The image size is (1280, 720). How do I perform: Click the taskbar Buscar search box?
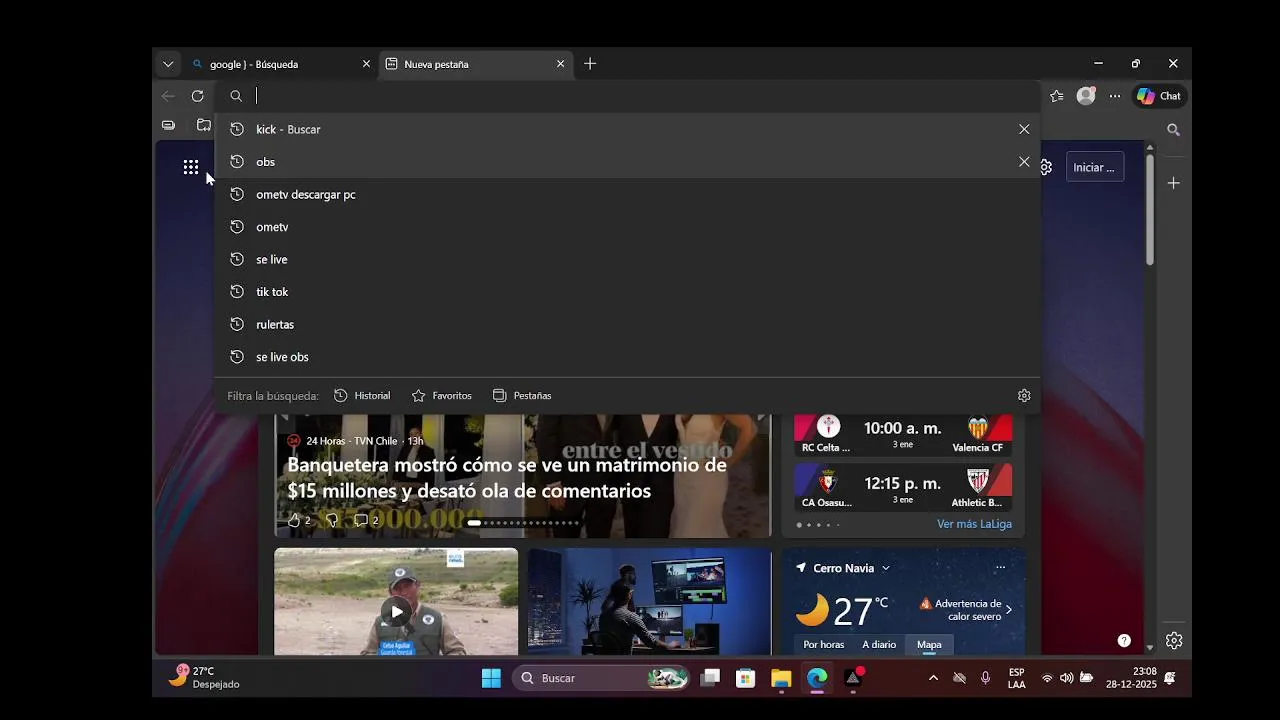click(603, 678)
